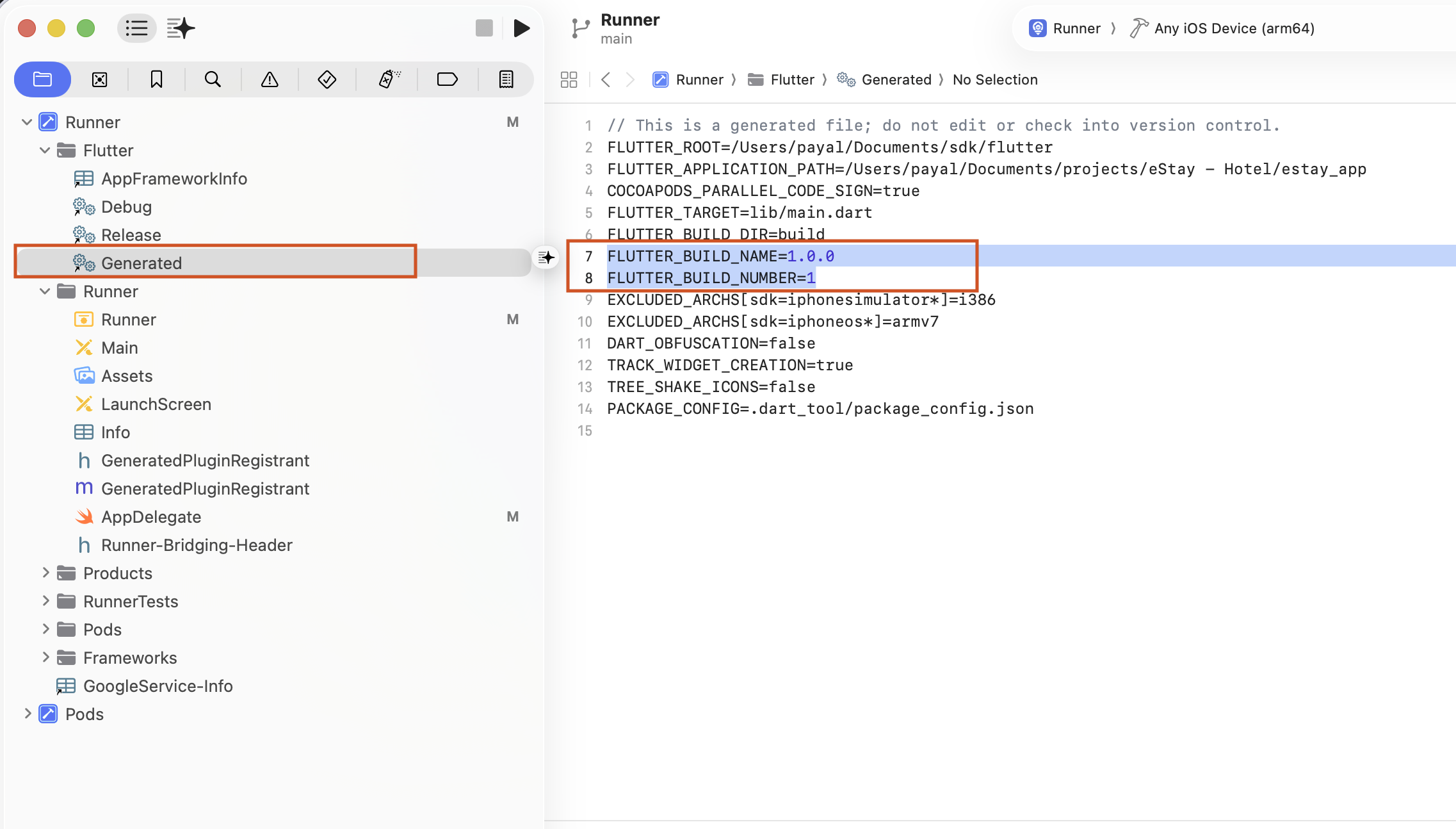Open the Report navigator
Viewport: 1456px width, 829px height.
(x=506, y=79)
